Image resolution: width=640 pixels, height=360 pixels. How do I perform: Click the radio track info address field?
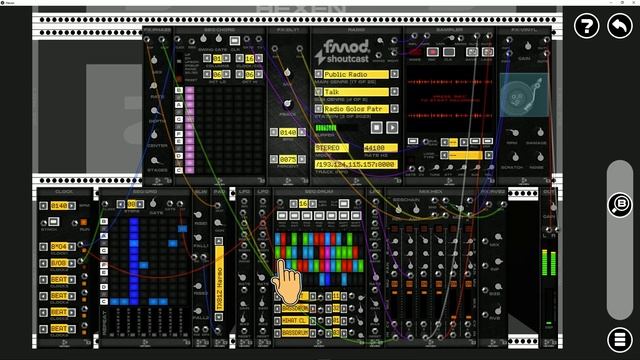(356, 164)
